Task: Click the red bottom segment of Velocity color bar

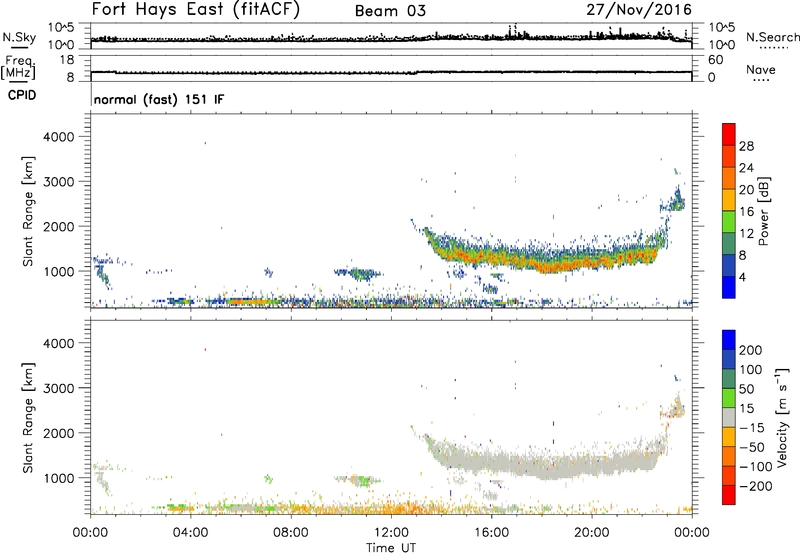Action: click(x=729, y=495)
